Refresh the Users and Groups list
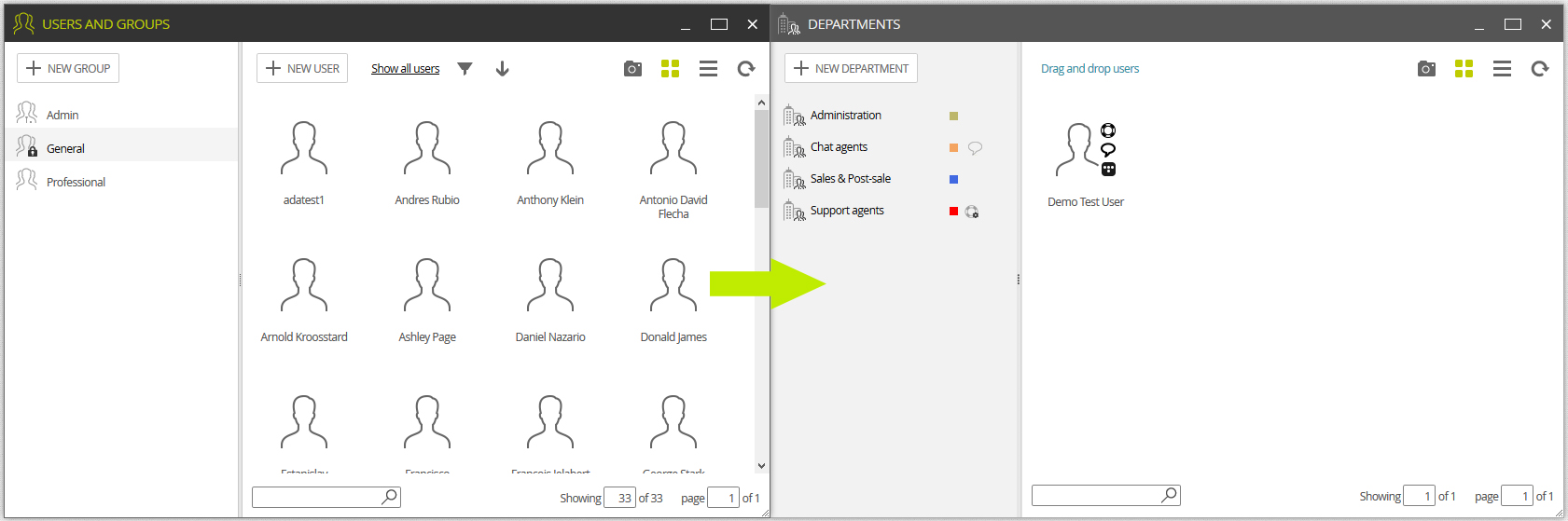This screenshot has width=1568, height=521. click(746, 68)
